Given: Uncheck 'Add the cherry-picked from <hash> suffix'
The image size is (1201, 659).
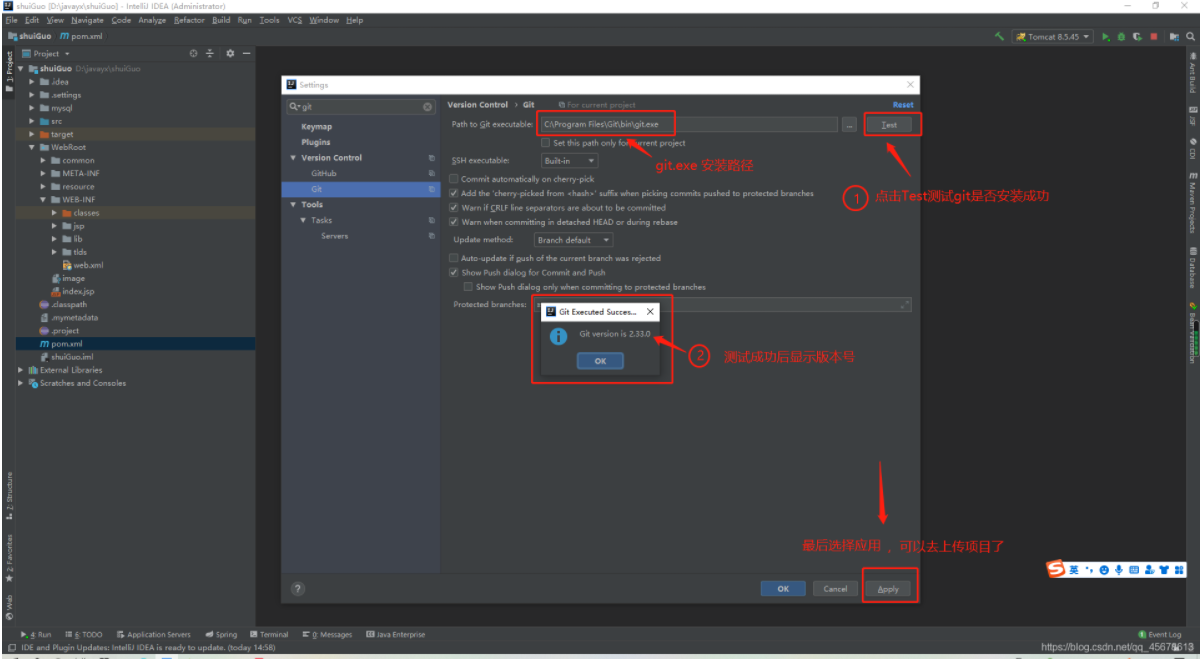Looking at the screenshot, I should tap(454, 193).
